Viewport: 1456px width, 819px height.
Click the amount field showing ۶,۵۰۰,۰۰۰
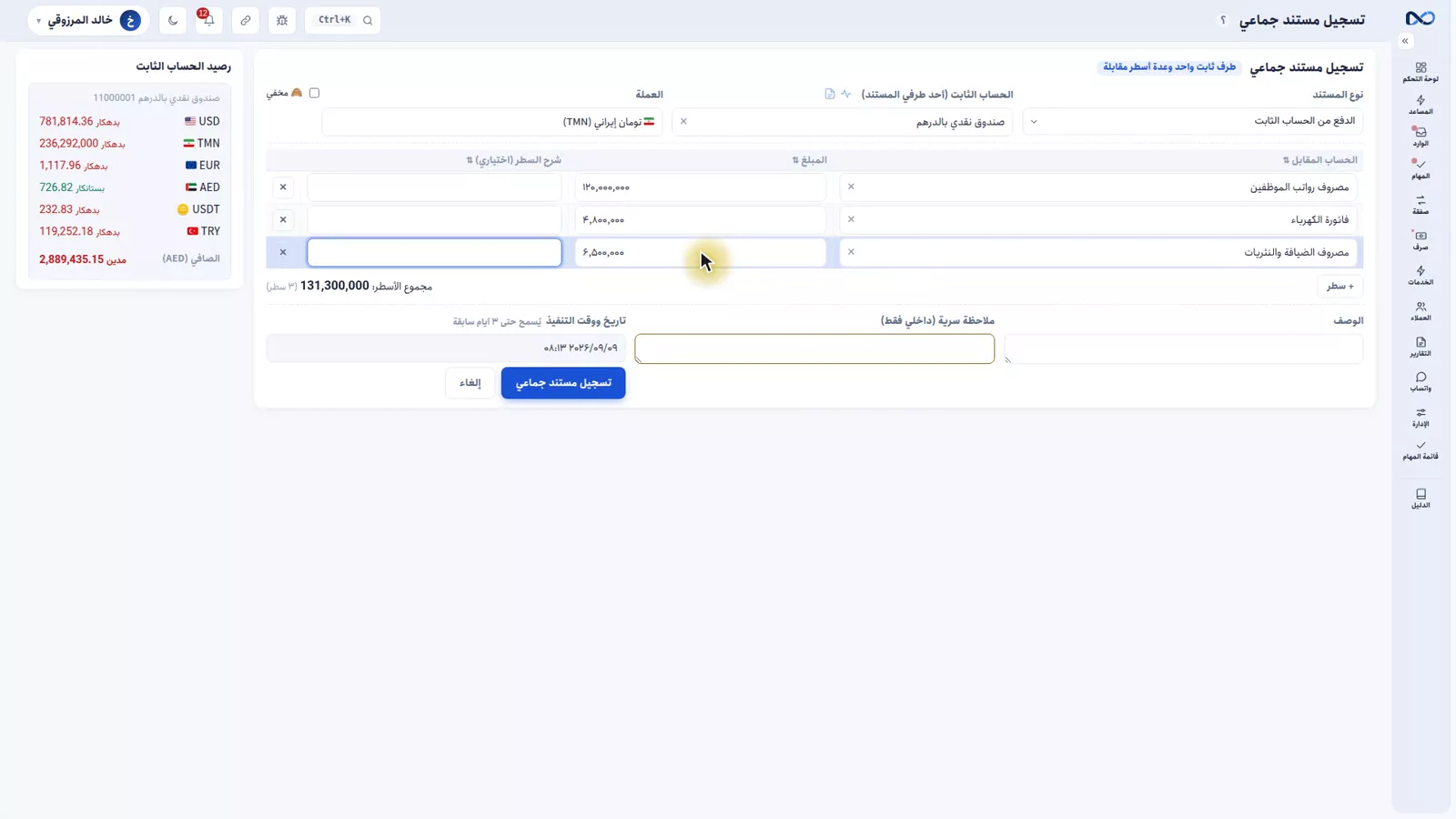(x=701, y=252)
